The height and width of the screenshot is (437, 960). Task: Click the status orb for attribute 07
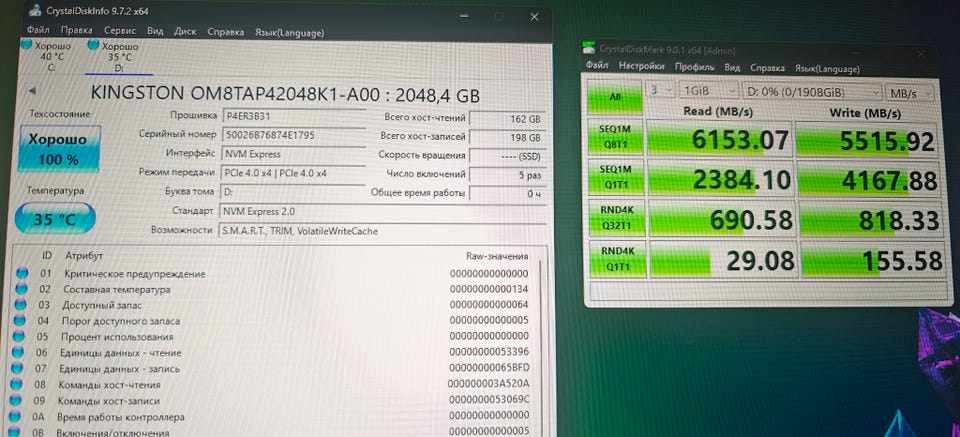pos(17,368)
